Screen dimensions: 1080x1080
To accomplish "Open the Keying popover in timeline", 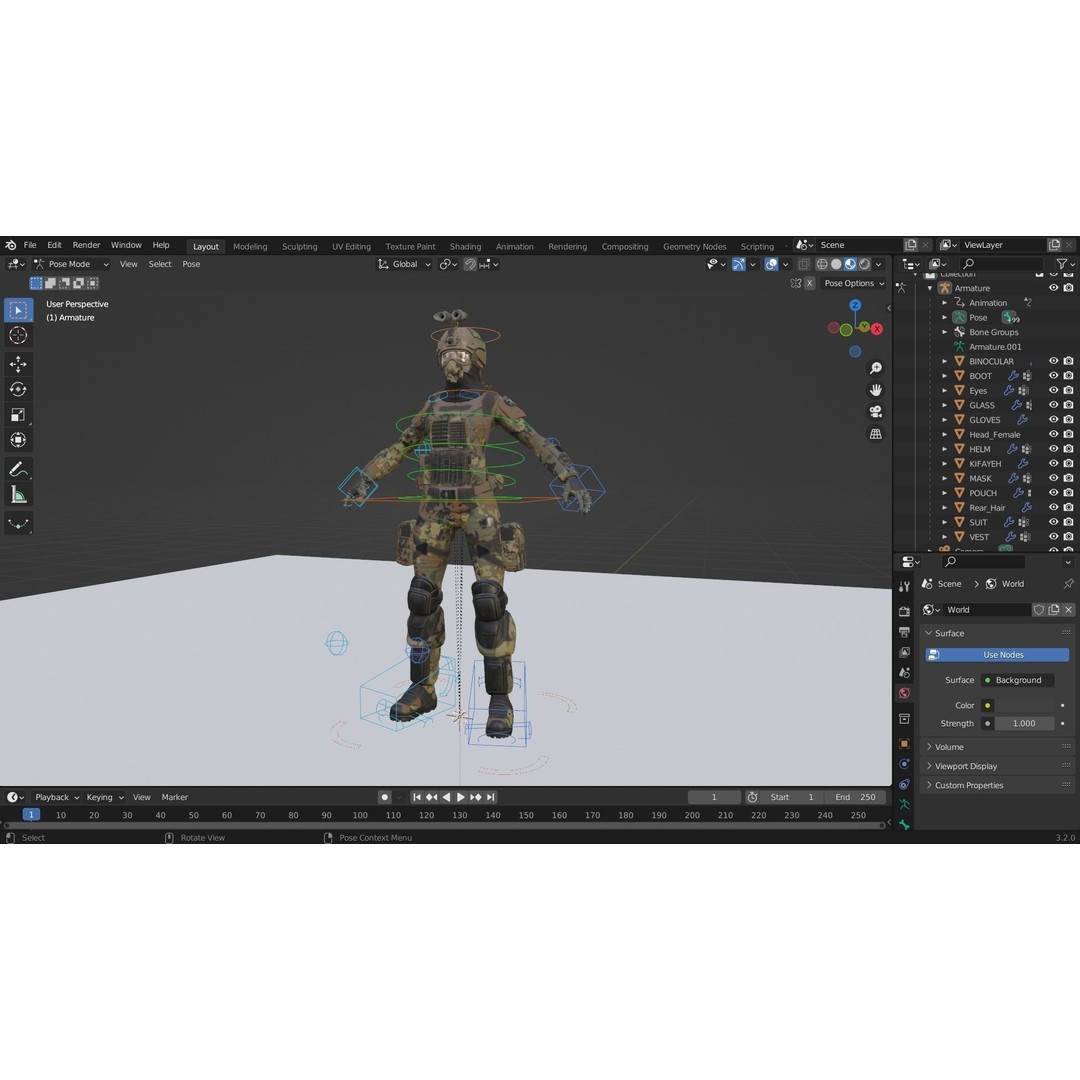I will (105, 797).
